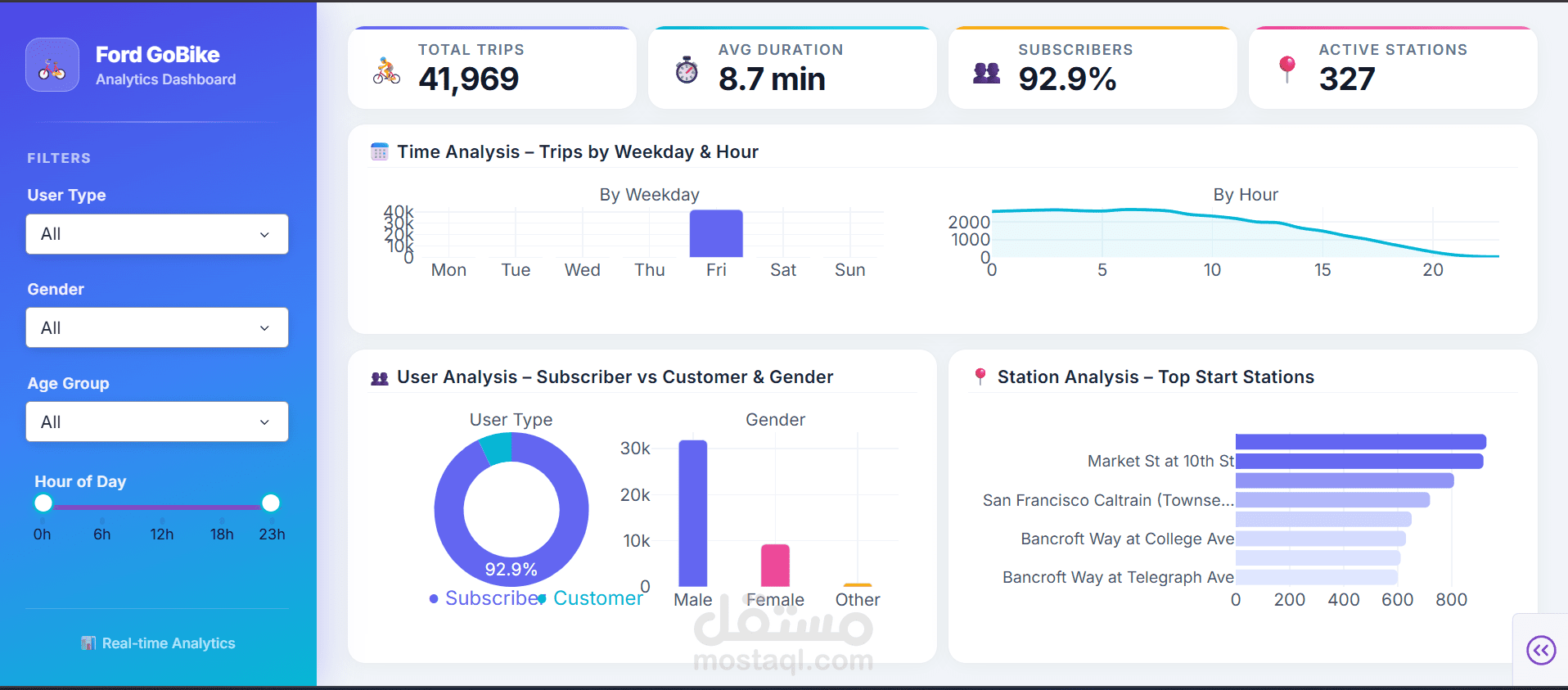The width and height of the screenshot is (1568, 690).
Task: Click the users icon beside User Analysis title
Action: point(380,378)
